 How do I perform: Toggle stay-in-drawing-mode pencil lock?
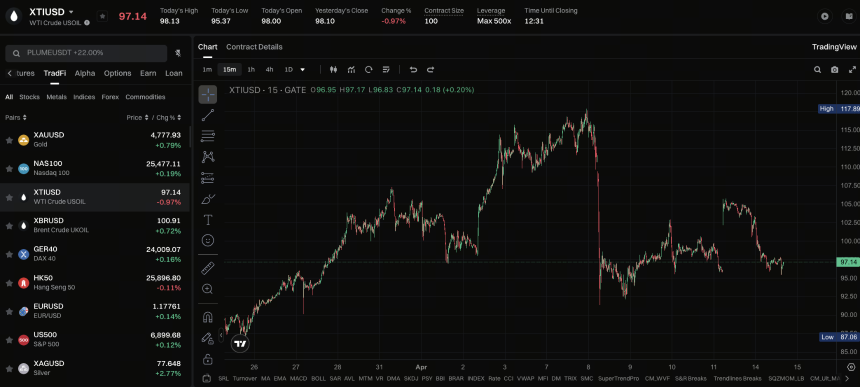click(207, 338)
